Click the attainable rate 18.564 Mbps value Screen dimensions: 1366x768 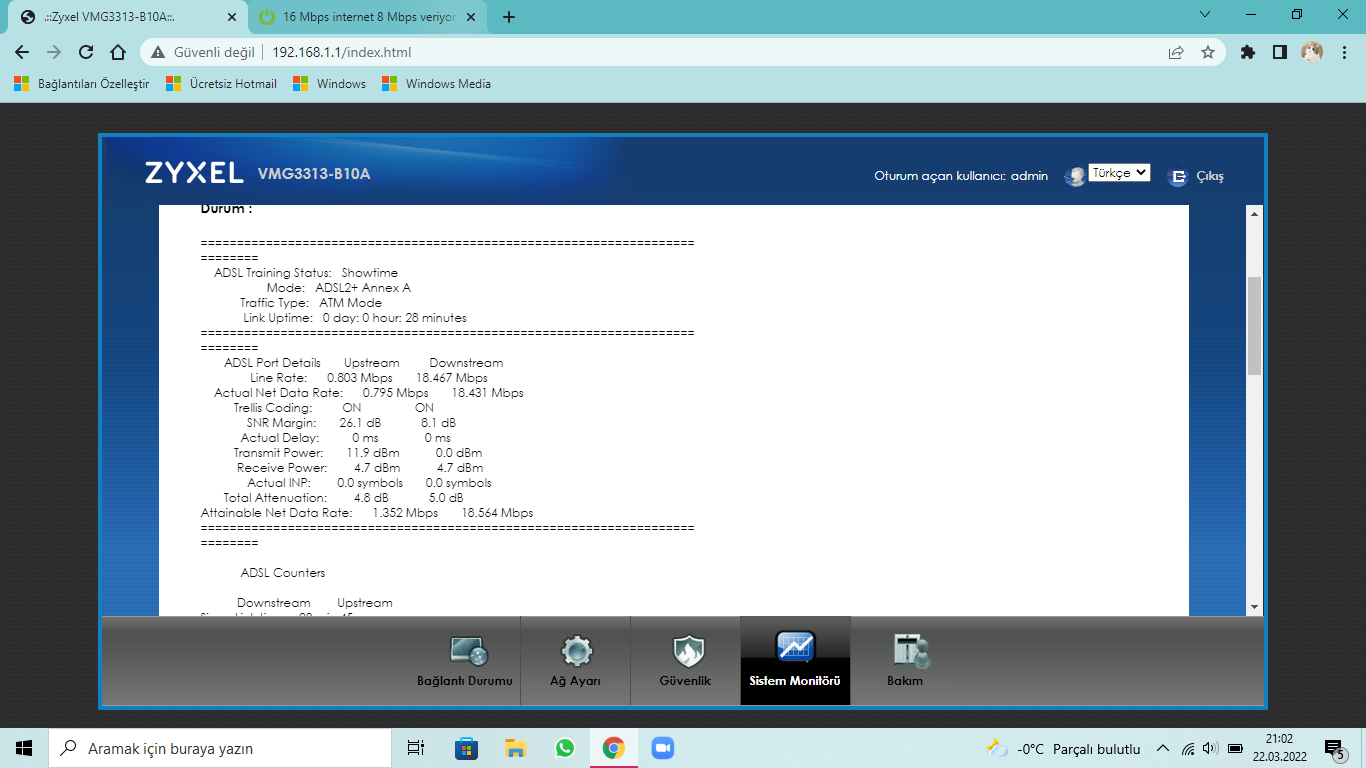point(497,513)
